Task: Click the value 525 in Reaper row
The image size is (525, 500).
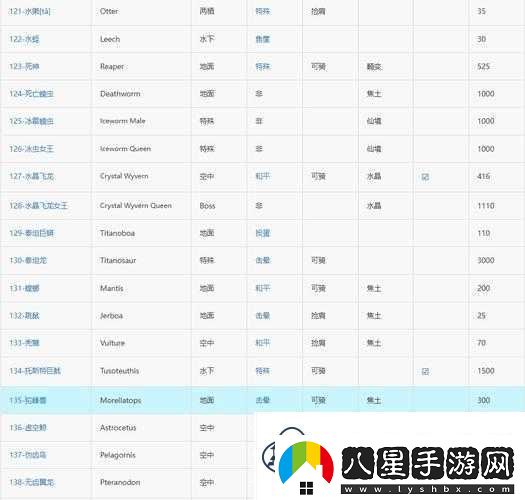Action: (x=483, y=67)
